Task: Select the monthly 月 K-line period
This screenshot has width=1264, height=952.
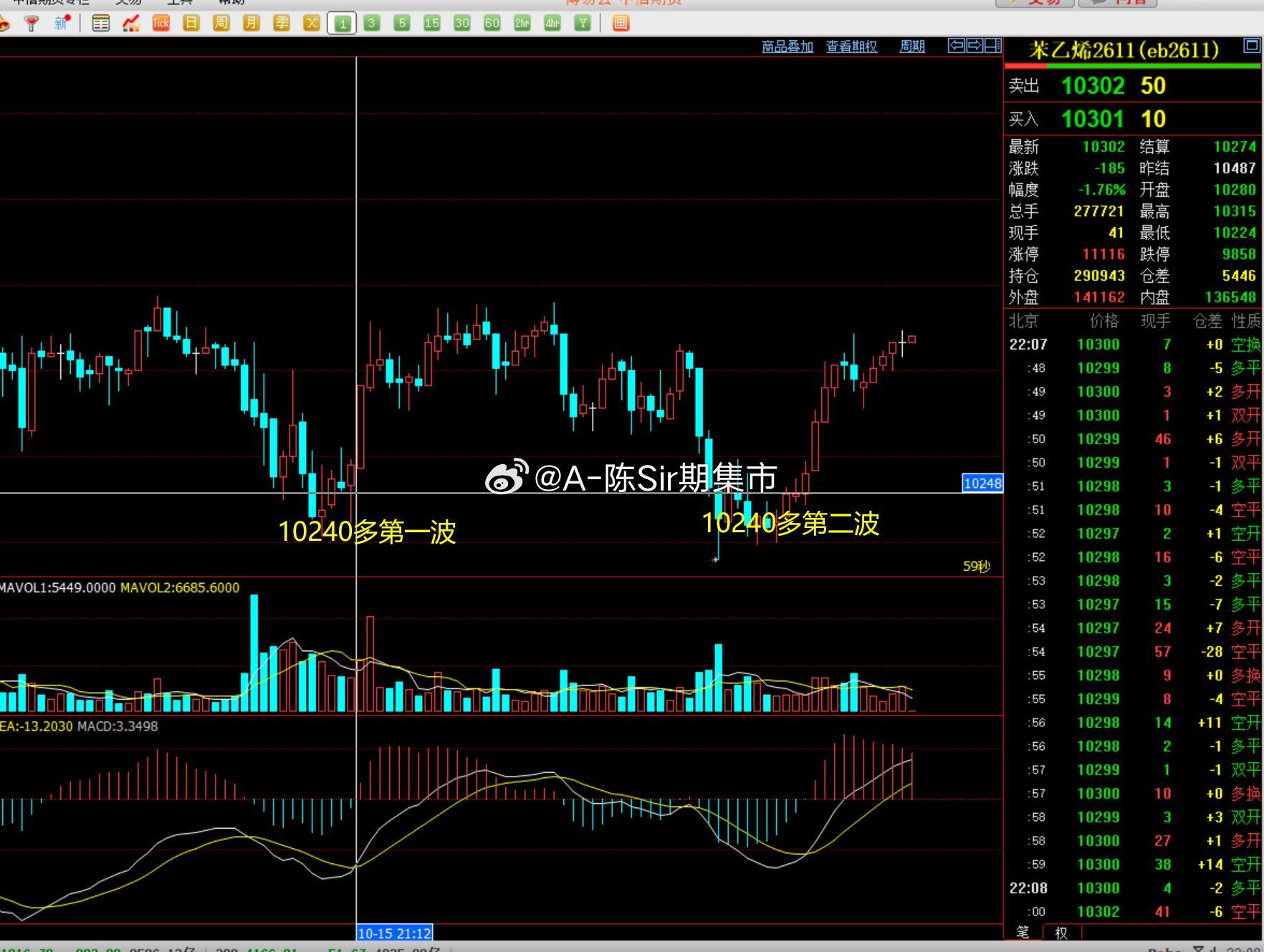Action: (252, 24)
